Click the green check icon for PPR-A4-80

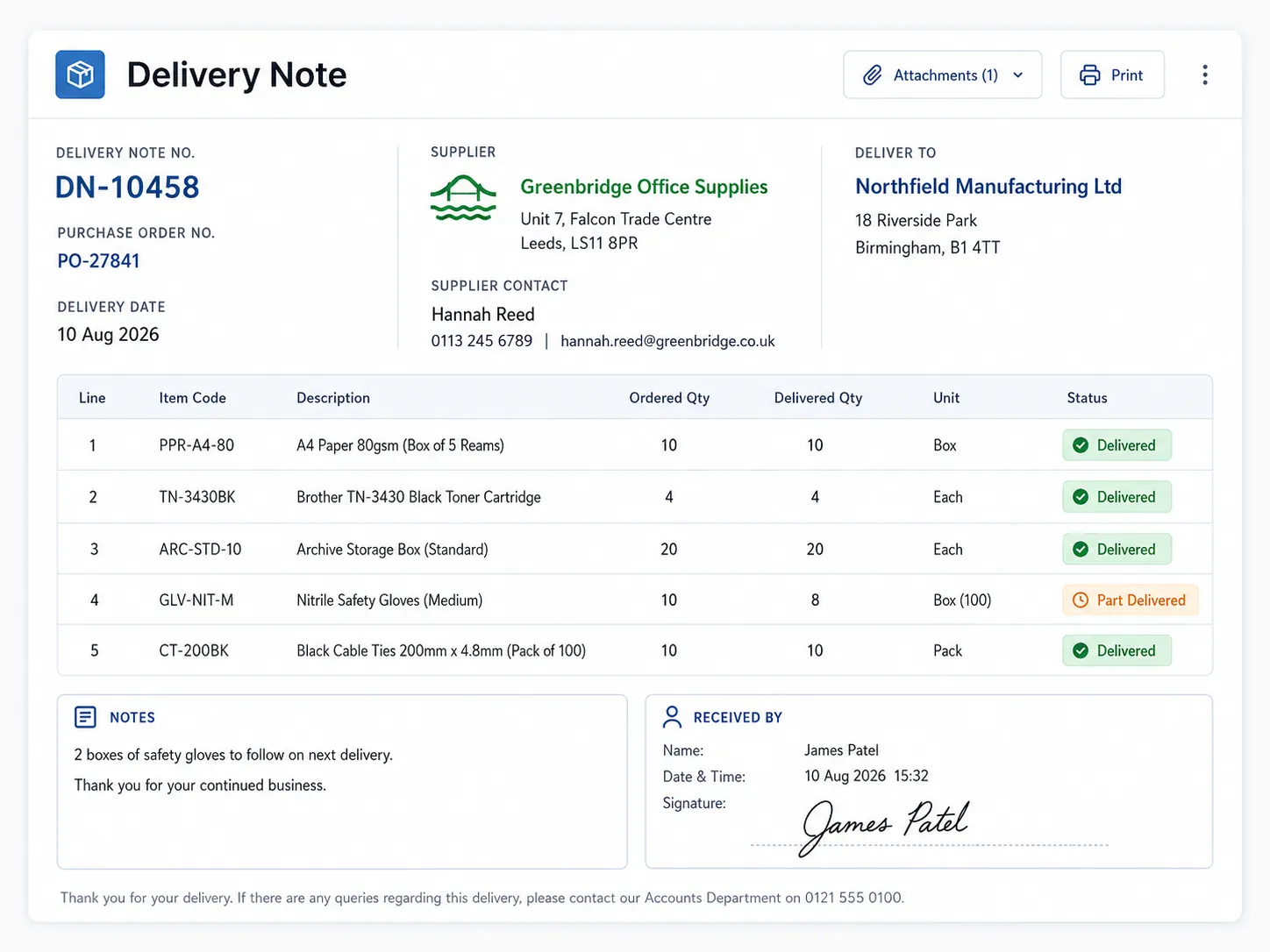pos(1081,445)
